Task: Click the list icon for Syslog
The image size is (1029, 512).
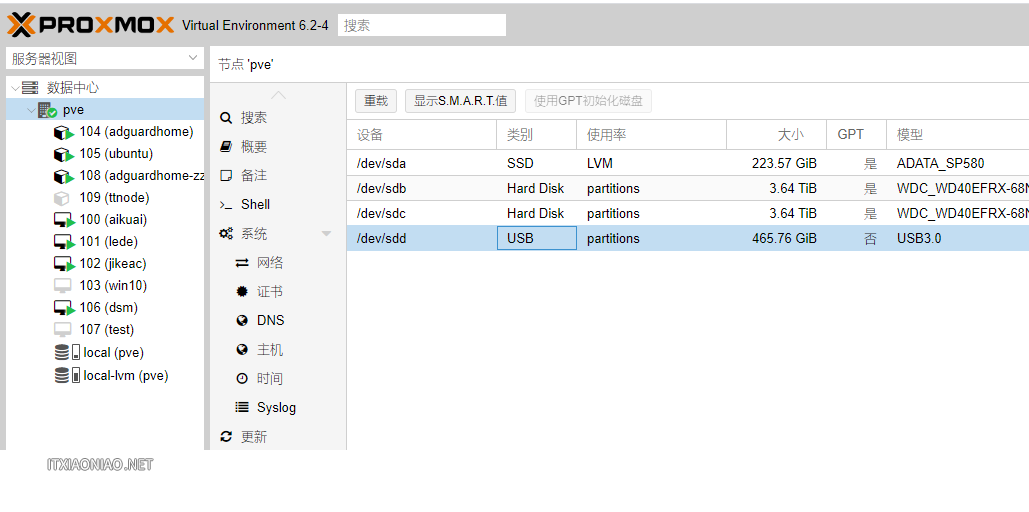Action: pos(242,407)
